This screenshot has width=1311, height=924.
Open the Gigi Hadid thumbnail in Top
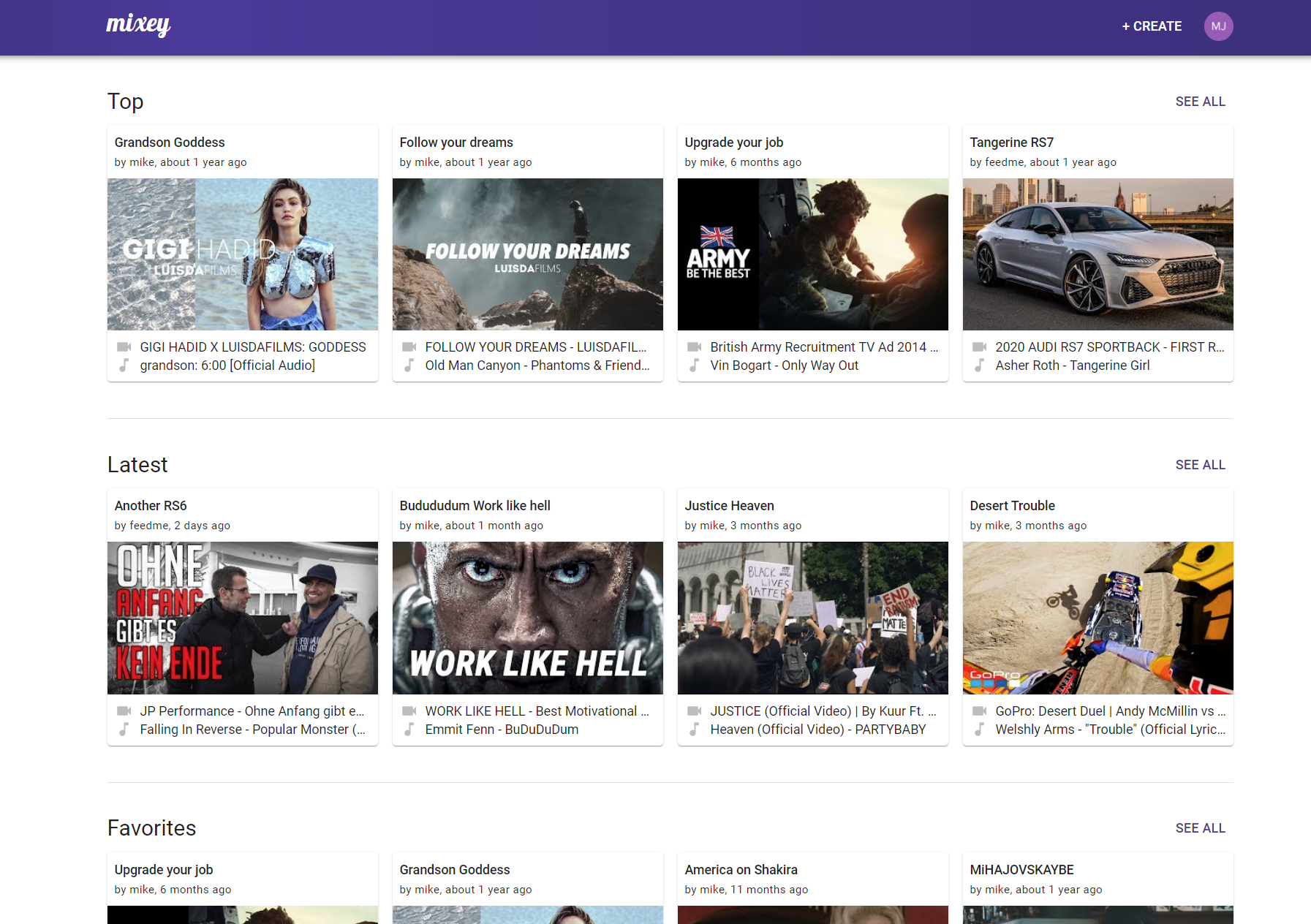pyautogui.click(x=243, y=254)
